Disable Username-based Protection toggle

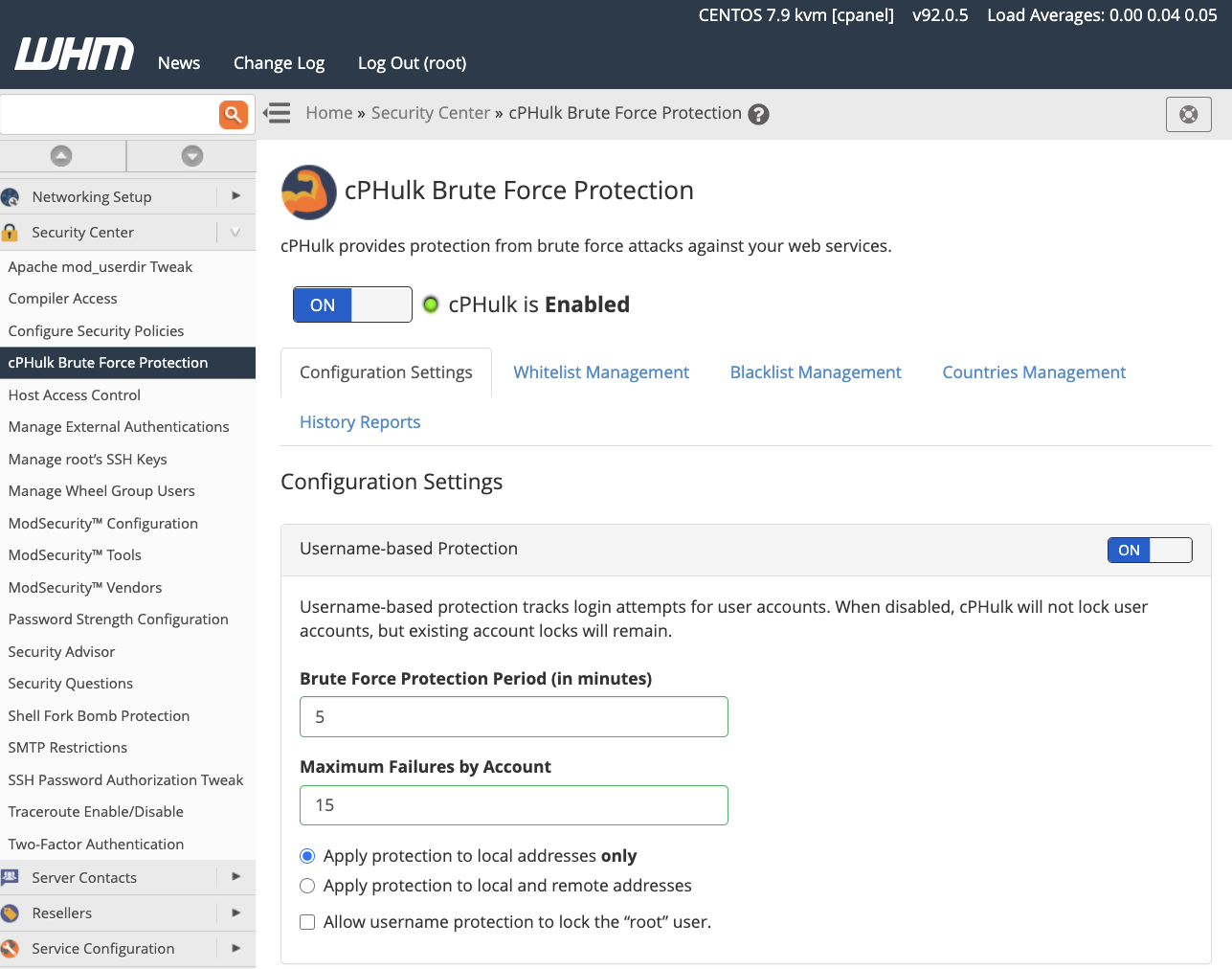(1150, 550)
